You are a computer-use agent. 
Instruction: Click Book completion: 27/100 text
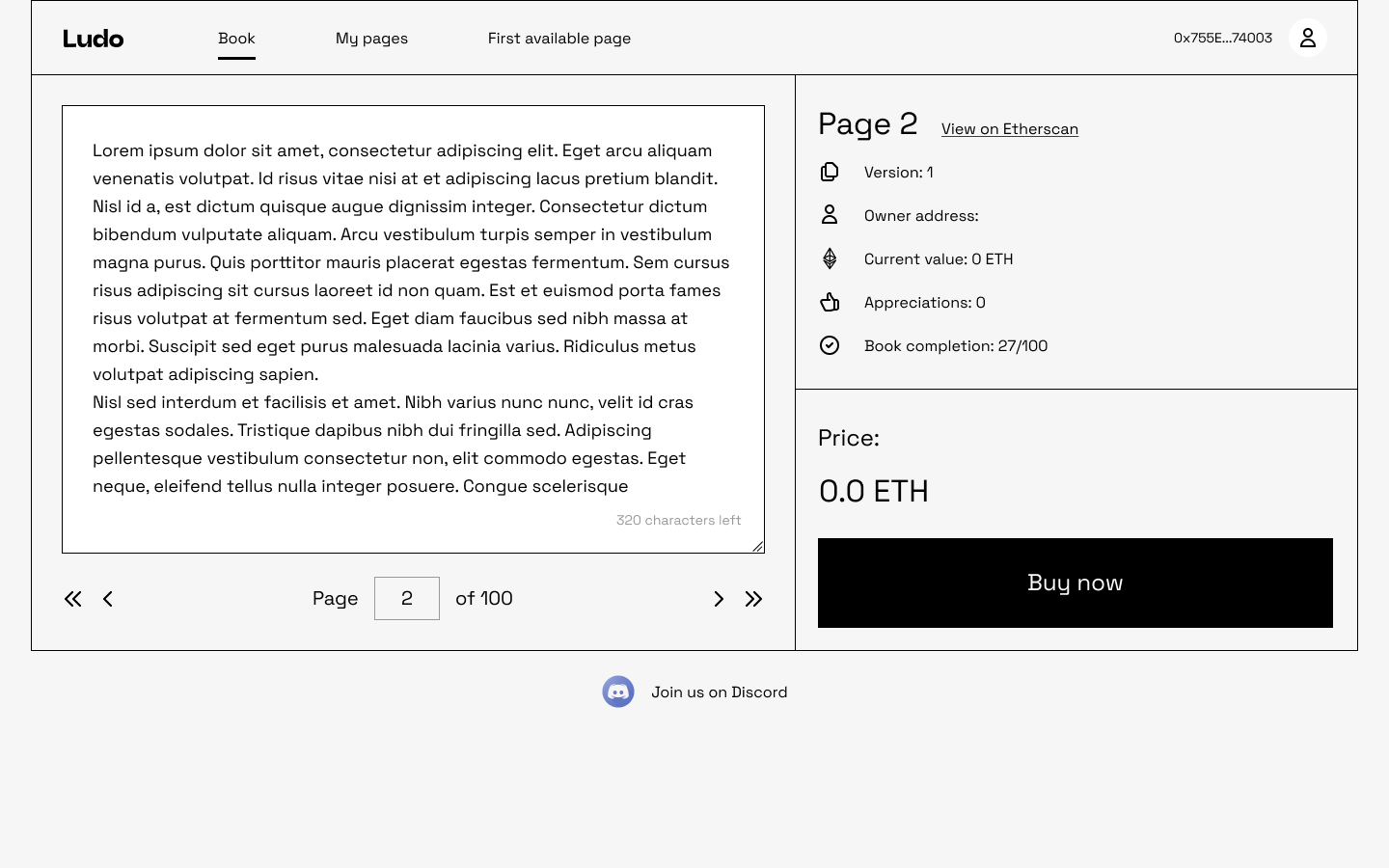tap(956, 345)
